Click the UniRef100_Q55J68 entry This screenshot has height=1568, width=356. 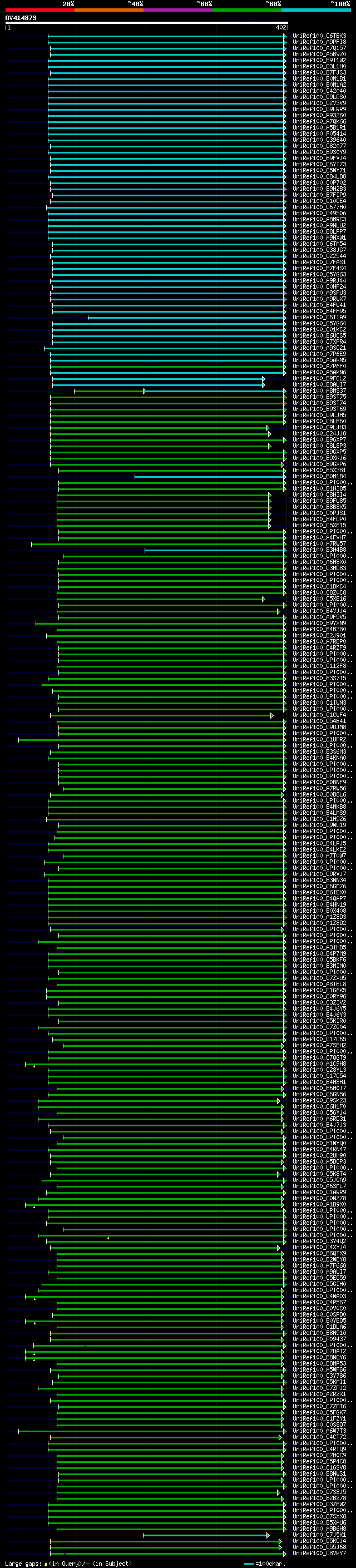point(319,1547)
